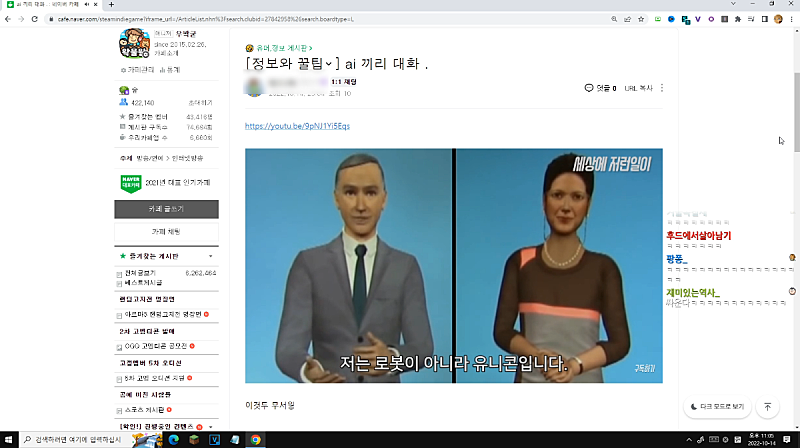Image resolution: width=800 pixels, height=448 pixels.
Task: Open Chrome from the taskbar
Action: [x=255, y=439]
